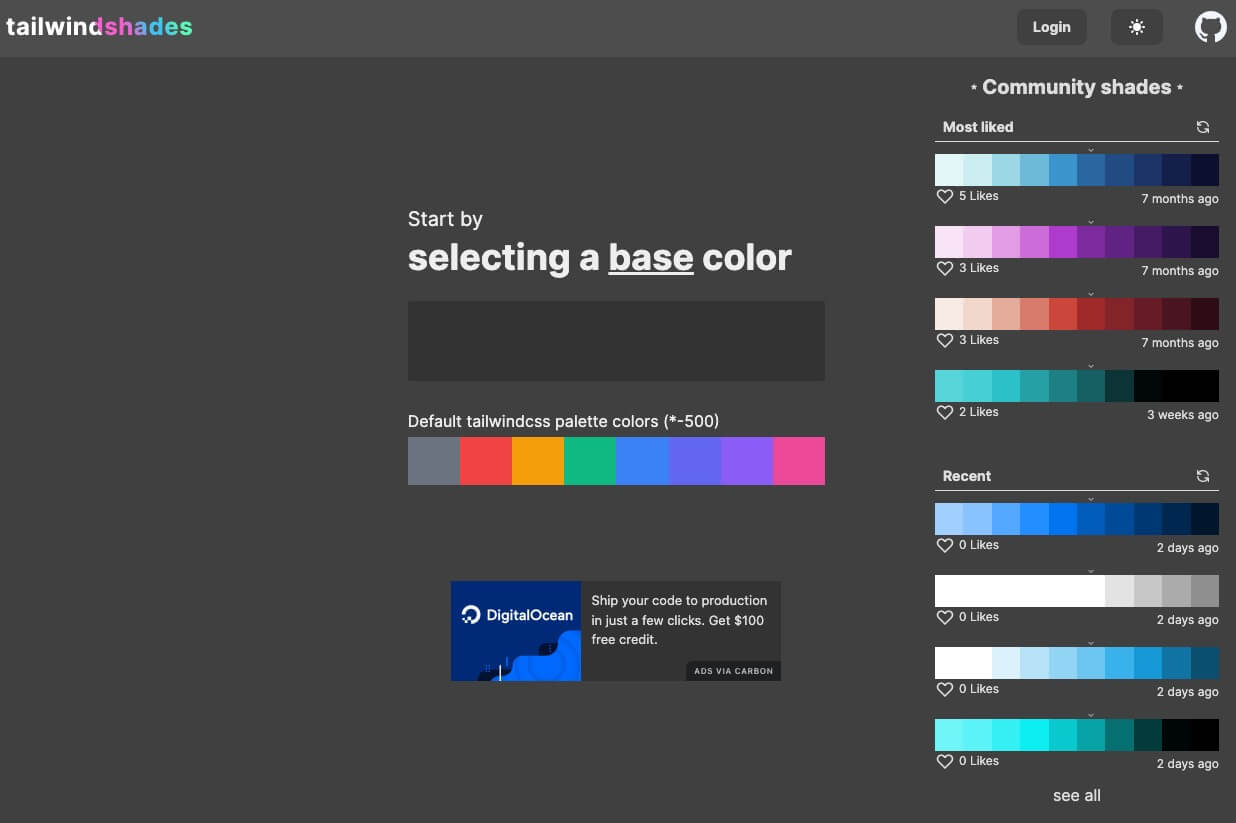
Task: Like the blue shade with 5 Likes
Action: [945, 197]
